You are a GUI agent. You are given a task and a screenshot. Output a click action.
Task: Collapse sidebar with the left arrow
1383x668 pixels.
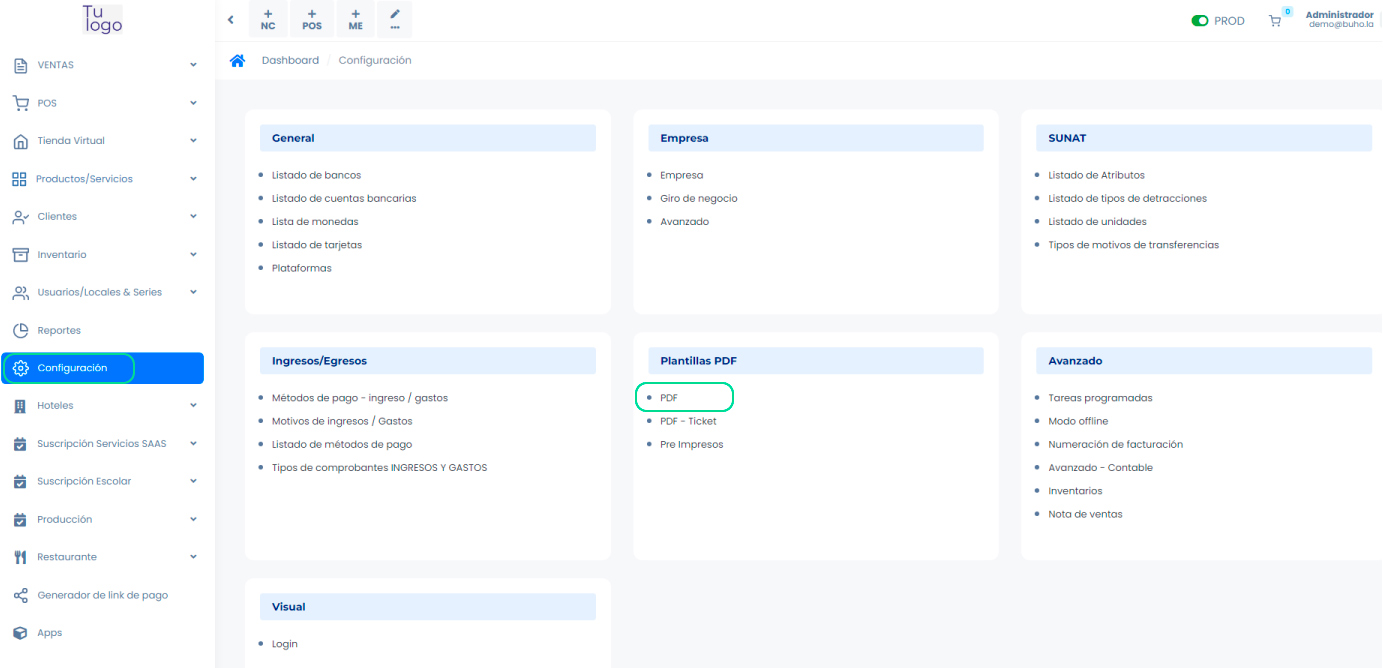[231, 20]
